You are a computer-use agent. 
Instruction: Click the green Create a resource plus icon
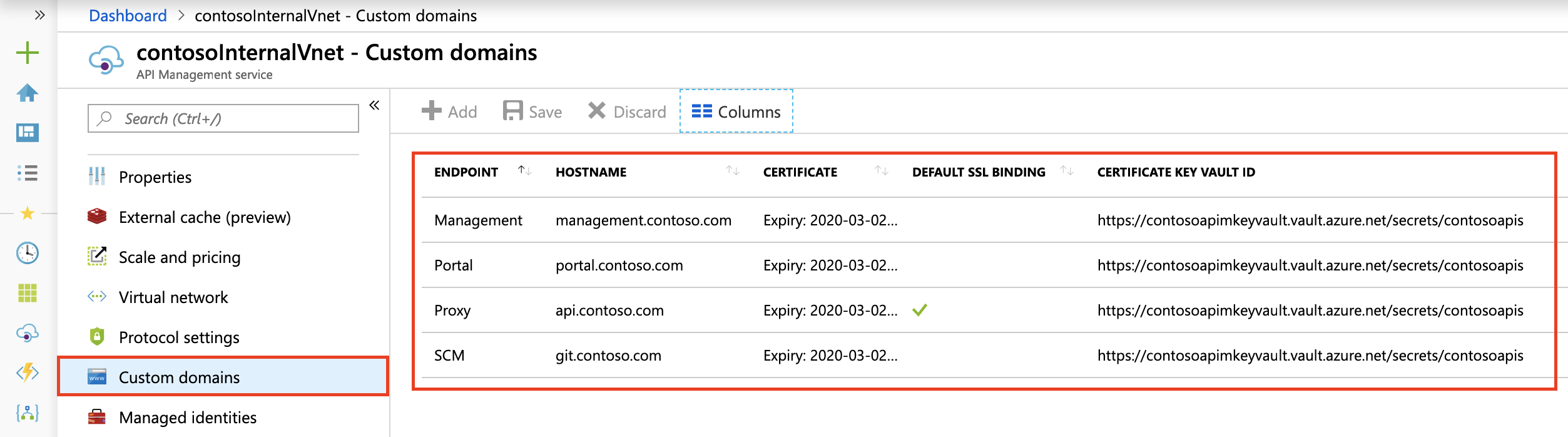28,53
